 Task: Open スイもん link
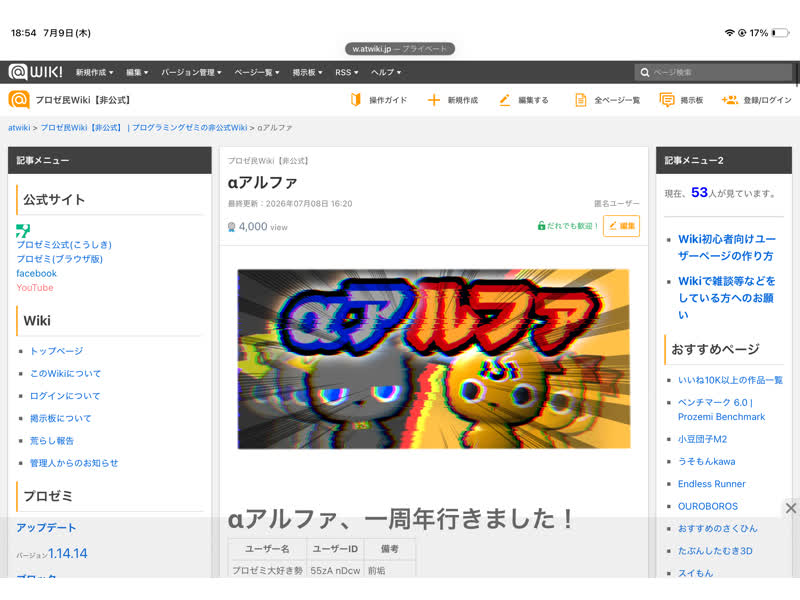[695, 573]
